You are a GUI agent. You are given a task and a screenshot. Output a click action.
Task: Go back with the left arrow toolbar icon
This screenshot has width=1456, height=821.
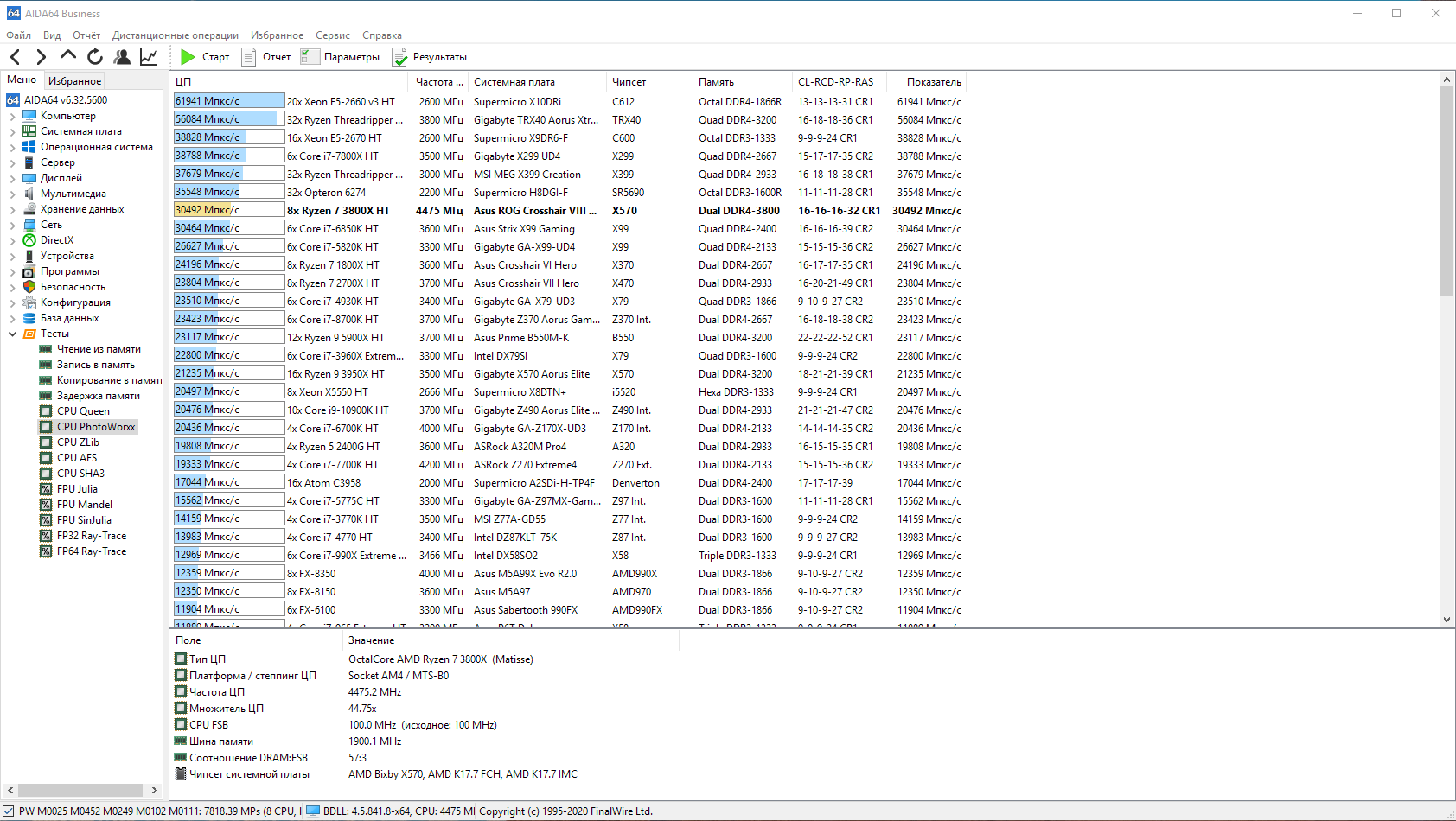point(16,57)
